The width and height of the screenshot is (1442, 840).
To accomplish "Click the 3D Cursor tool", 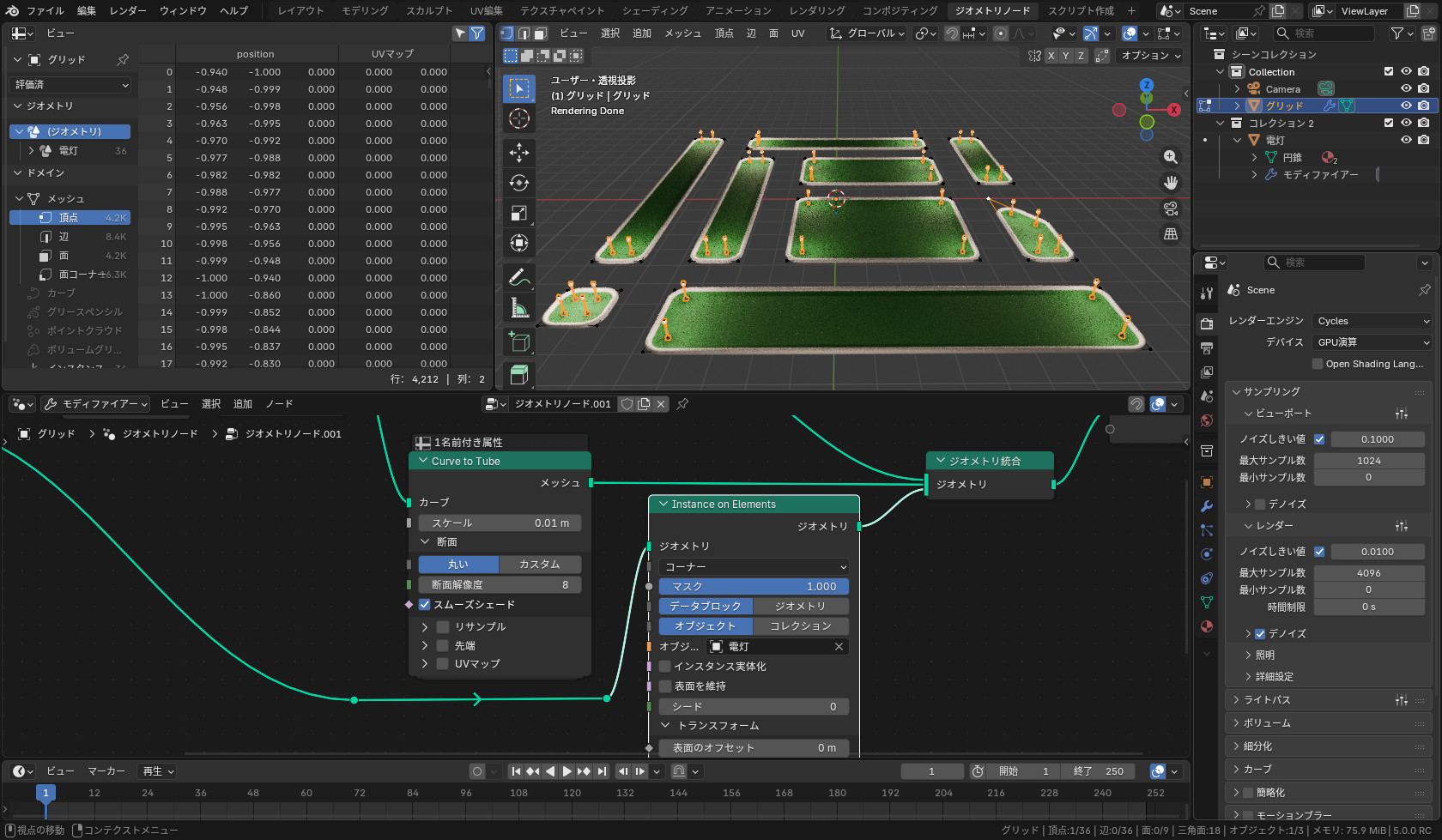I will (518, 118).
